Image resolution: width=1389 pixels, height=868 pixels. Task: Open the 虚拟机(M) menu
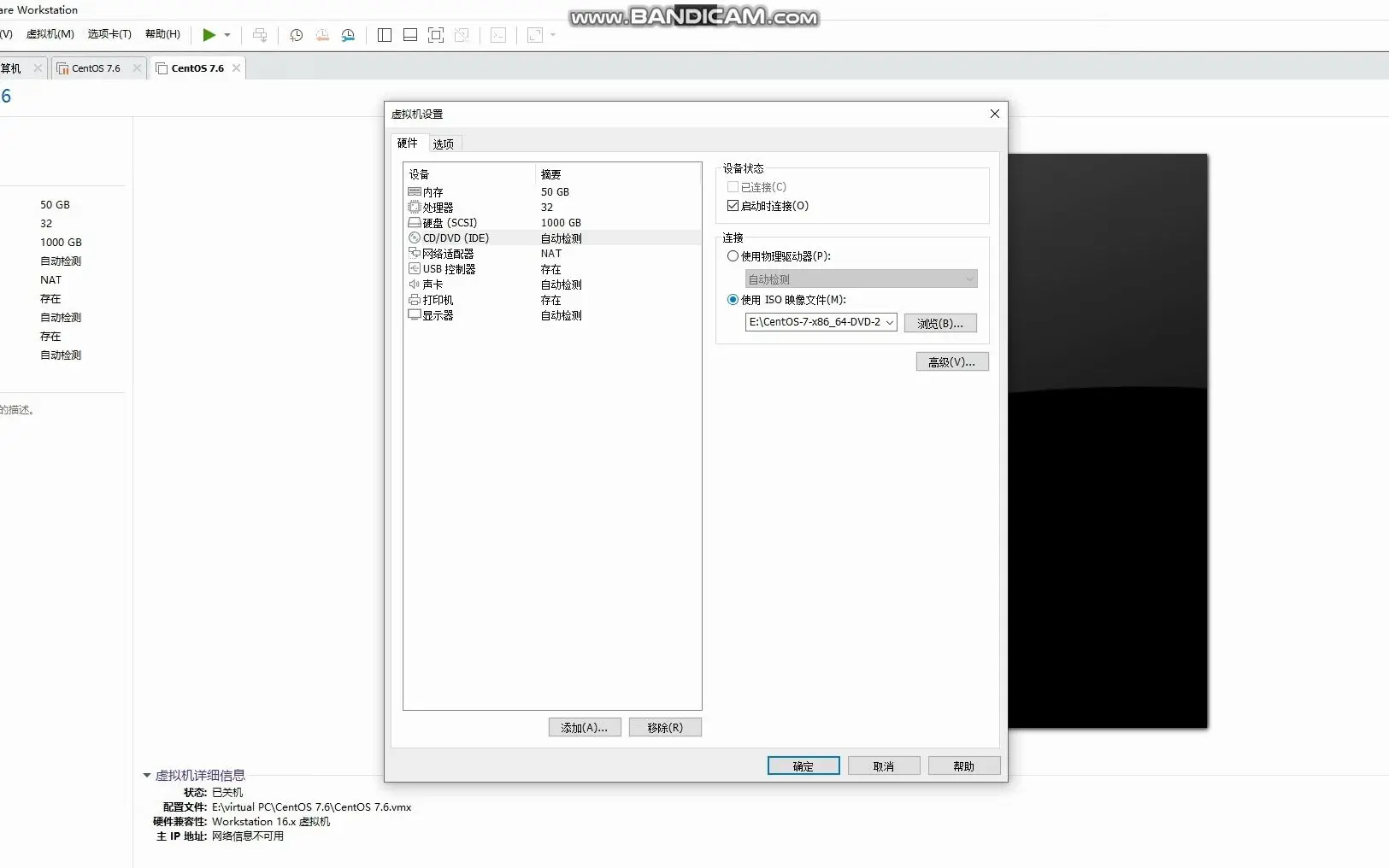coord(50,34)
